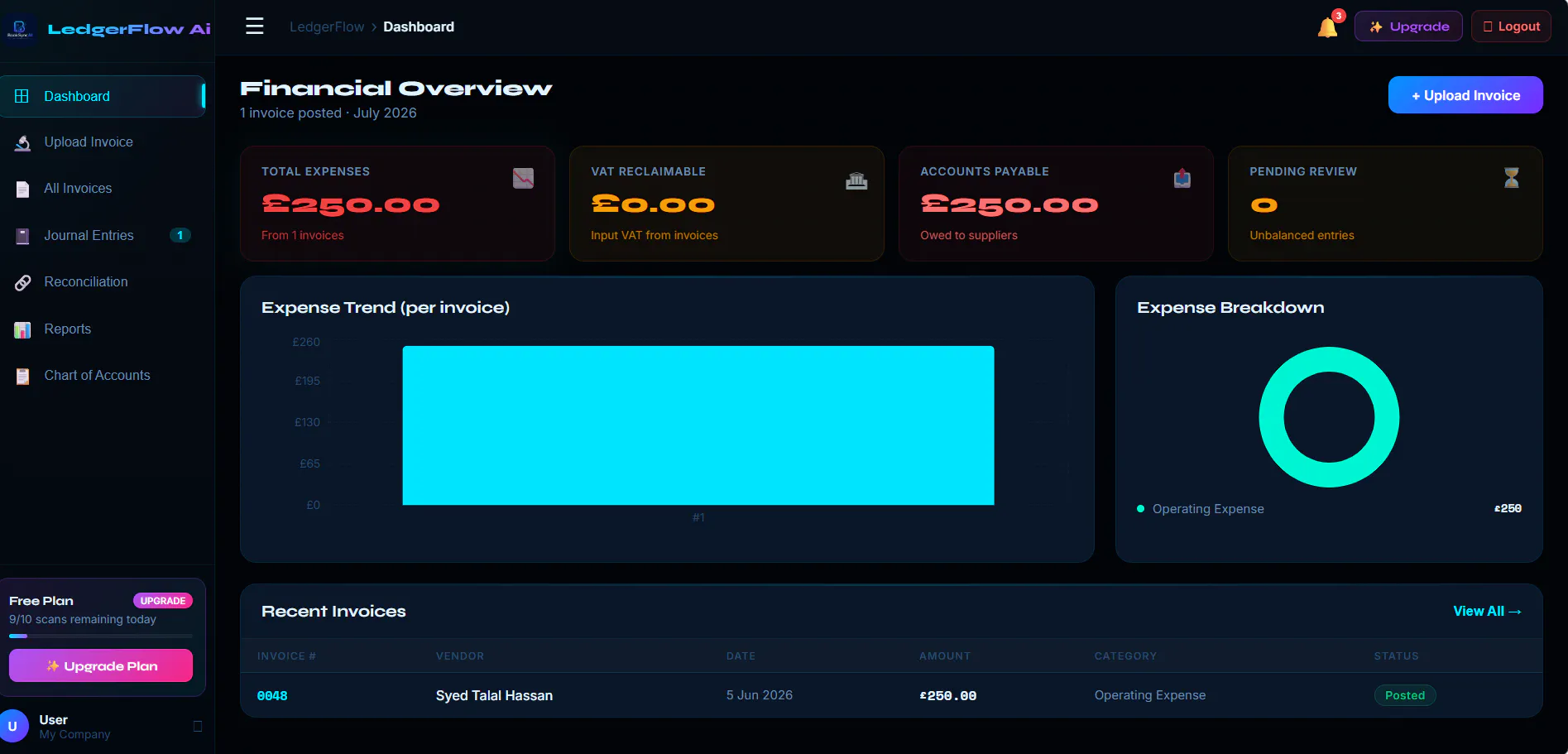Click the 'Unbalanced entries' text
This screenshot has width=1568, height=754.
point(1302,235)
